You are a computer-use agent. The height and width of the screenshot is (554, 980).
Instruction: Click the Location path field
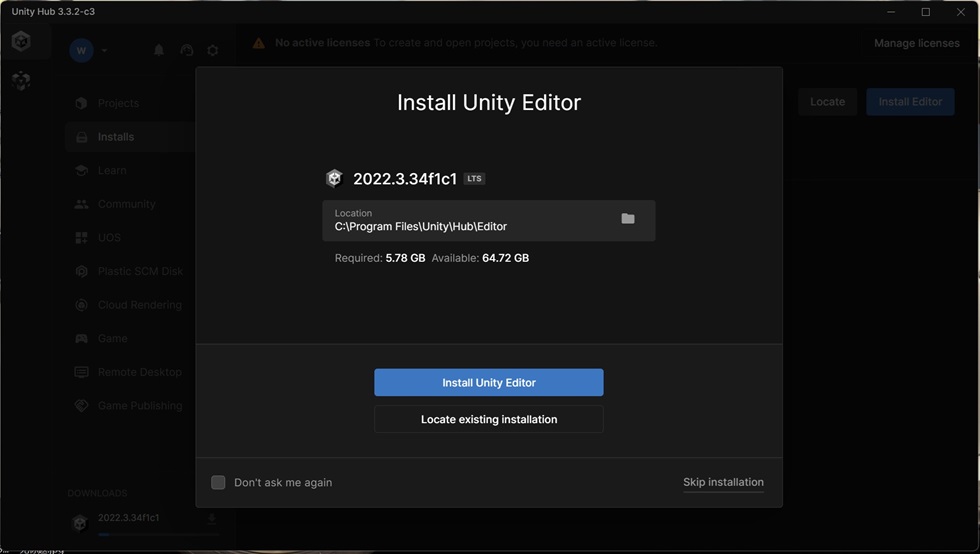[489, 220]
